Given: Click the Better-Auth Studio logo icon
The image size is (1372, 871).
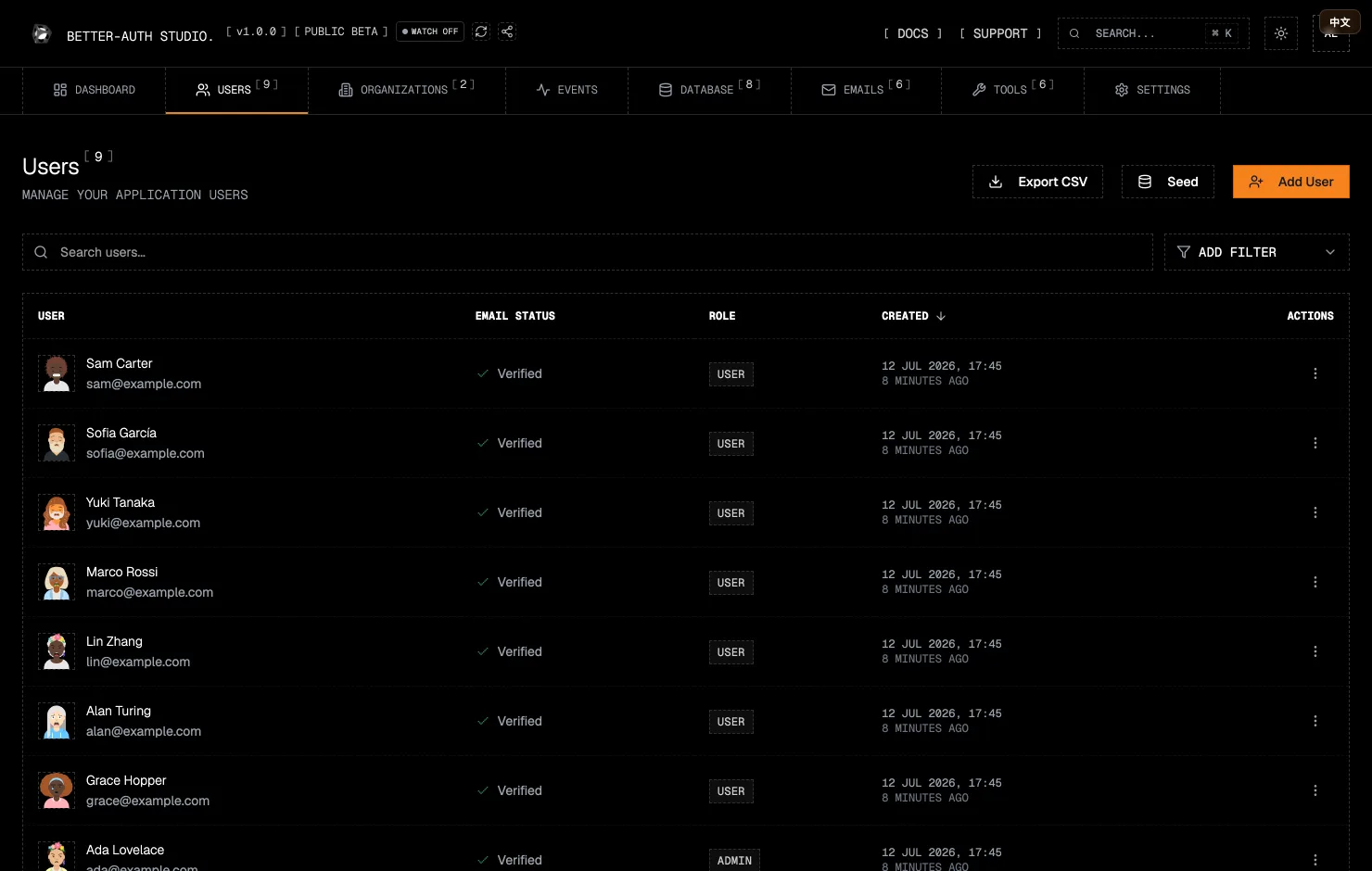Looking at the screenshot, I should pos(41,34).
